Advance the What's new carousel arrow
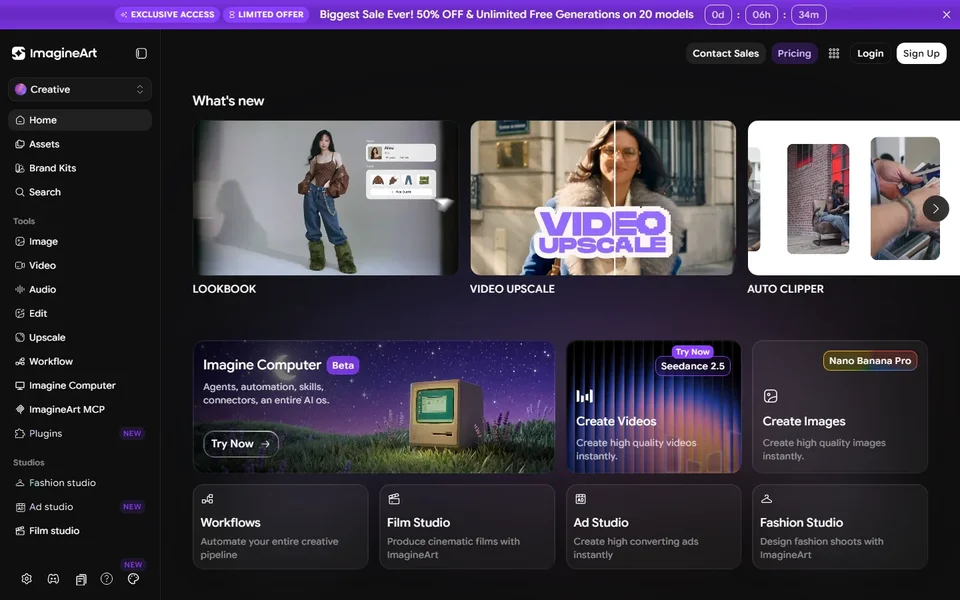This screenshot has width=960, height=600. point(936,208)
